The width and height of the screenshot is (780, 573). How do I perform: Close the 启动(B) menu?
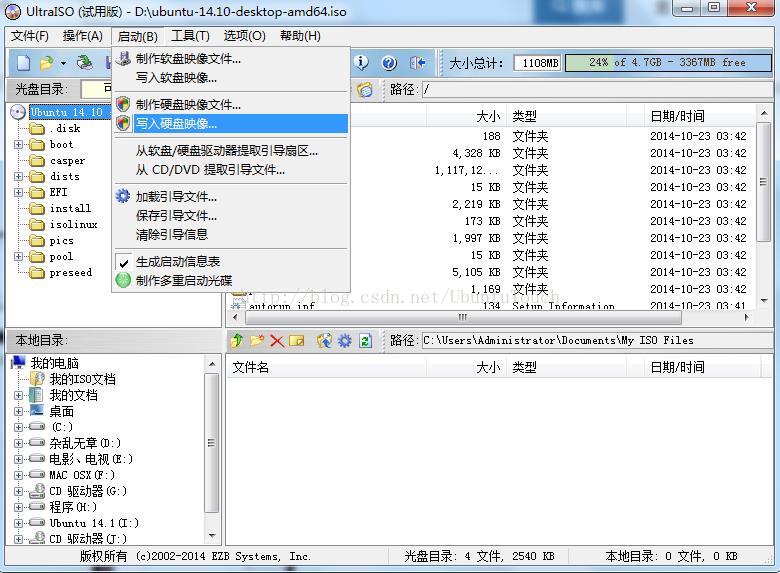pos(137,36)
